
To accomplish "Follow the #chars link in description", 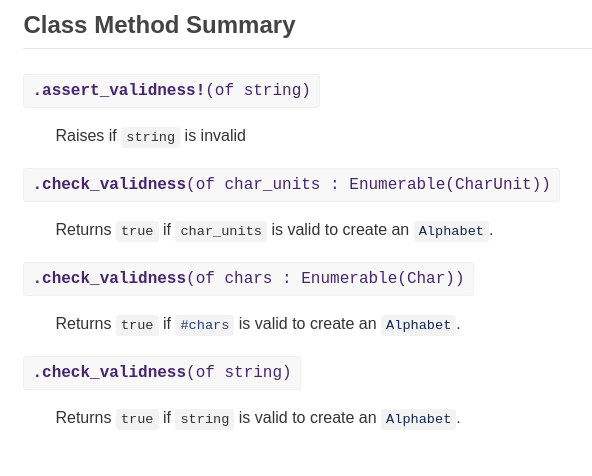I will (205, 325).
